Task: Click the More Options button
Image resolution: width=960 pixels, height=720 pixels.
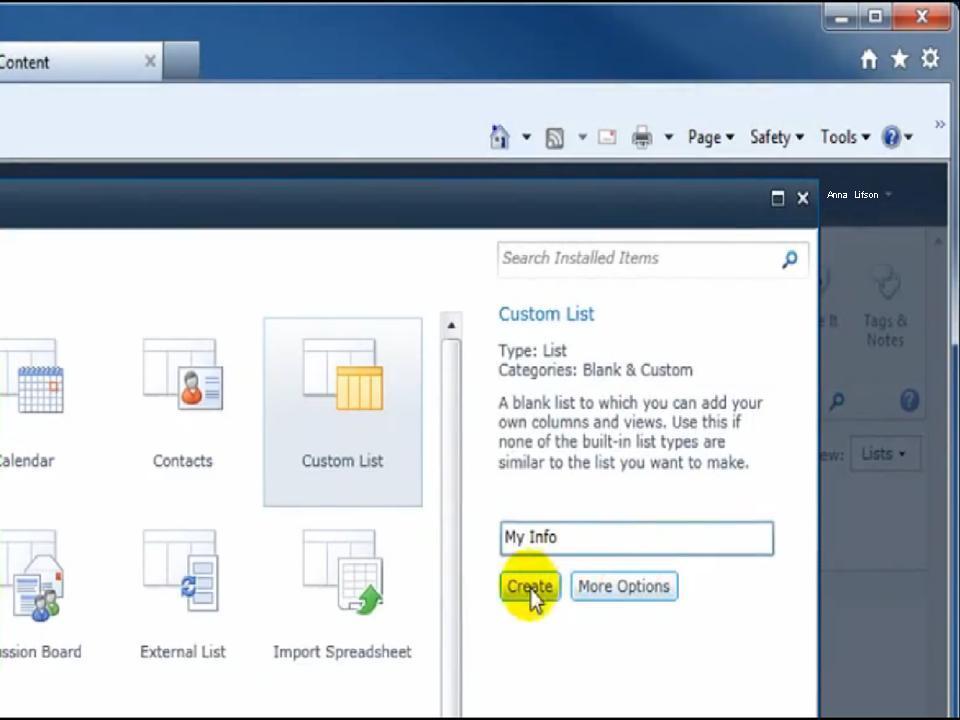Action: tap(623, 586)
